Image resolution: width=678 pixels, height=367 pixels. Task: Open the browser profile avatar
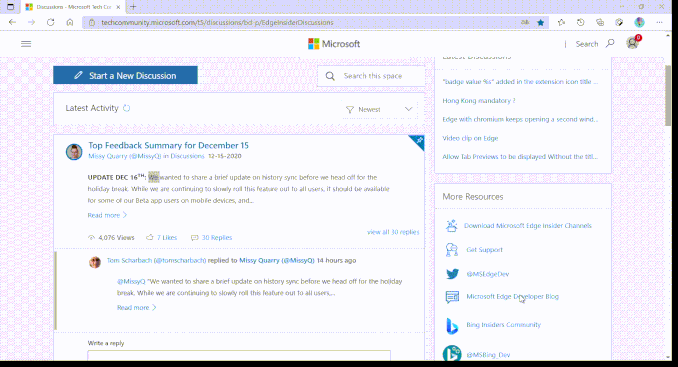click(640, 22)
